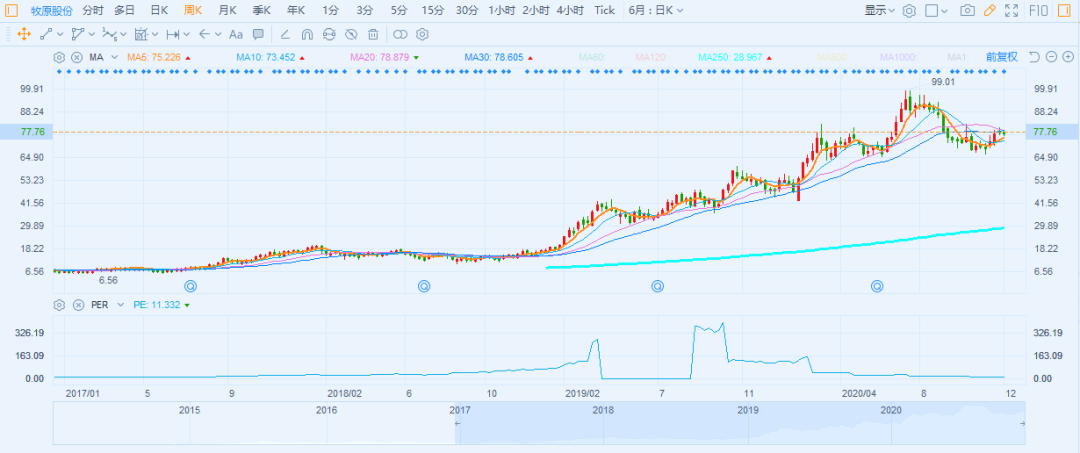Enter fullscreen with the expand icon

click(x=1012, y=11)
